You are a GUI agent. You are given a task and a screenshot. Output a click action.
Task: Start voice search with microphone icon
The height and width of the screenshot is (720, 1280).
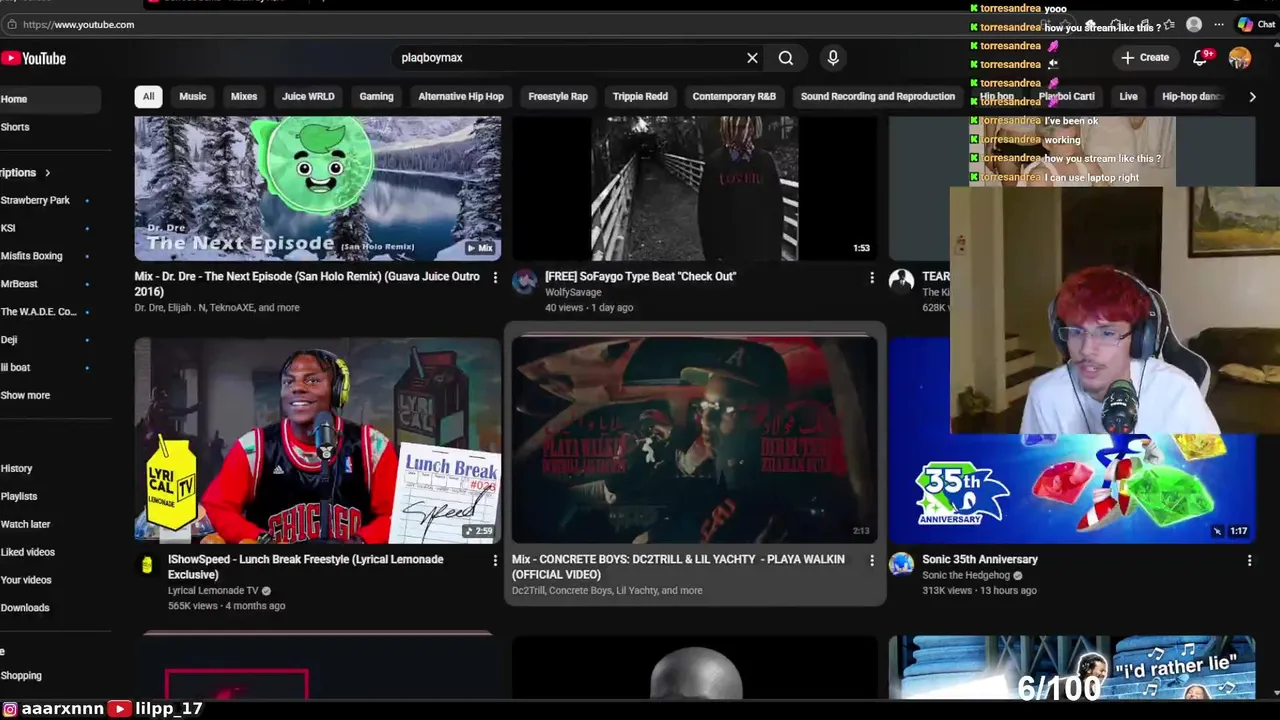tap(833, 58)
